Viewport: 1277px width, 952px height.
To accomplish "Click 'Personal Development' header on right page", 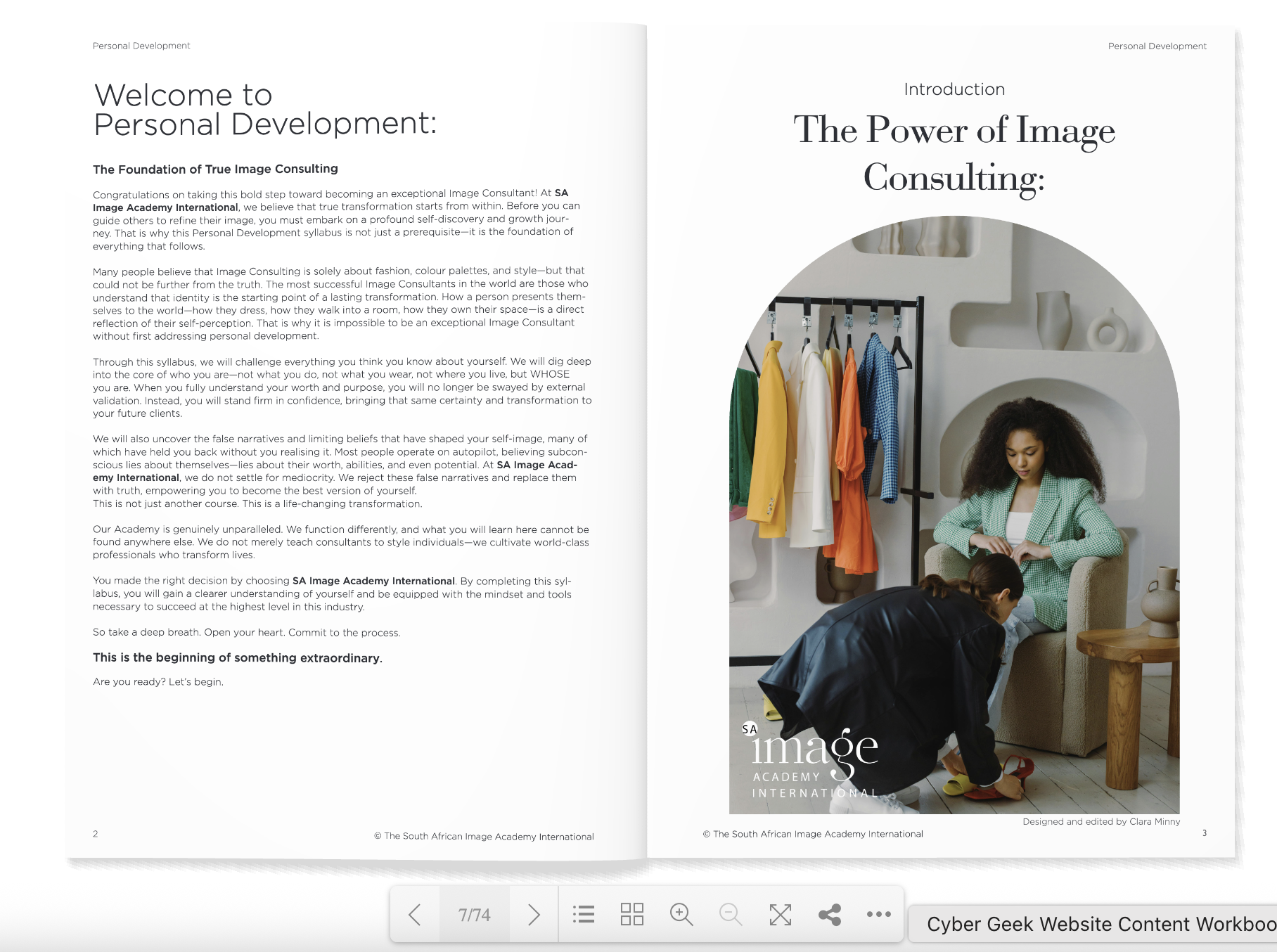I will click(1157, 46).
